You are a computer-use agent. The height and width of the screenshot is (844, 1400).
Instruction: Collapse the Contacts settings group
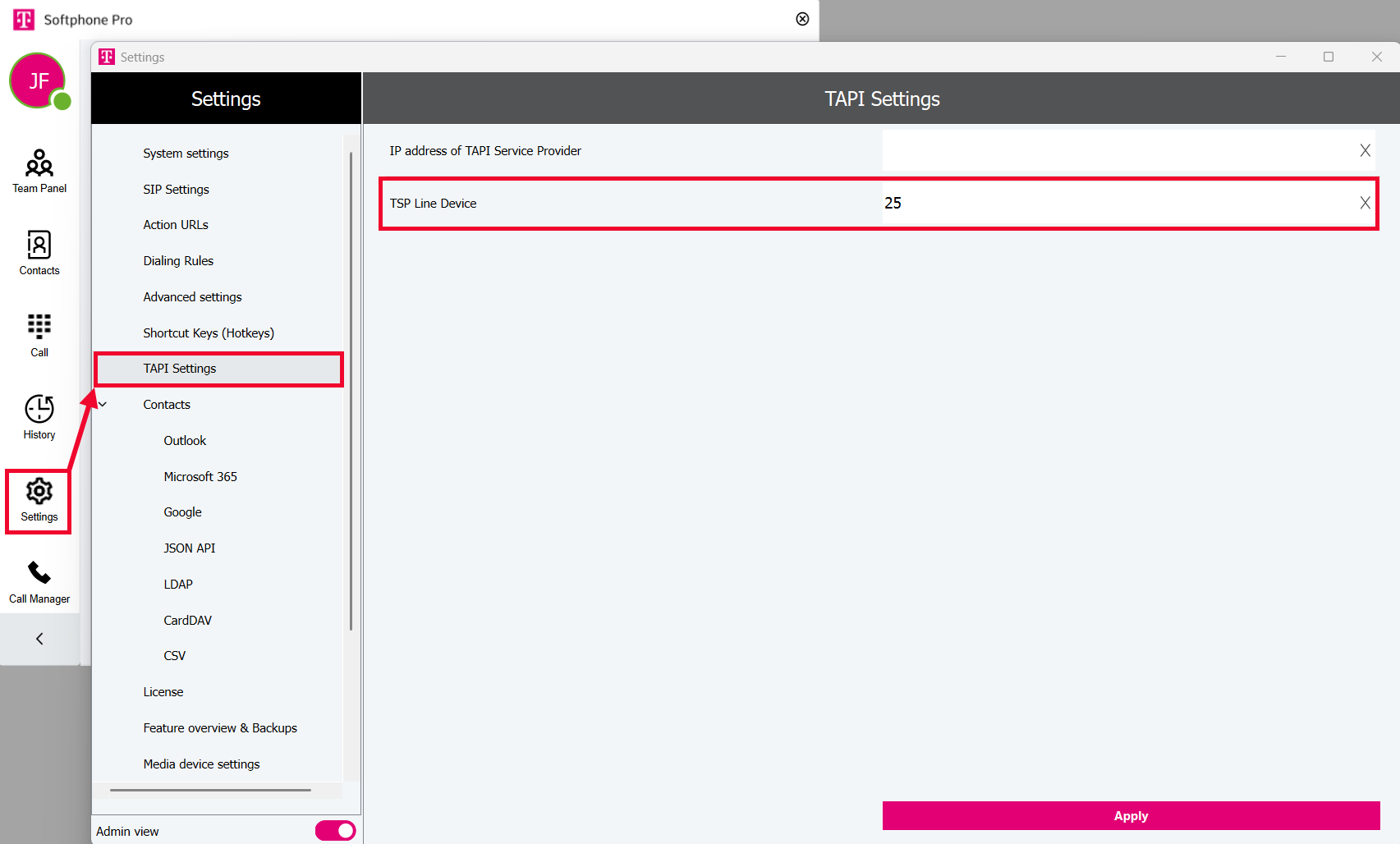coord(103,405)
